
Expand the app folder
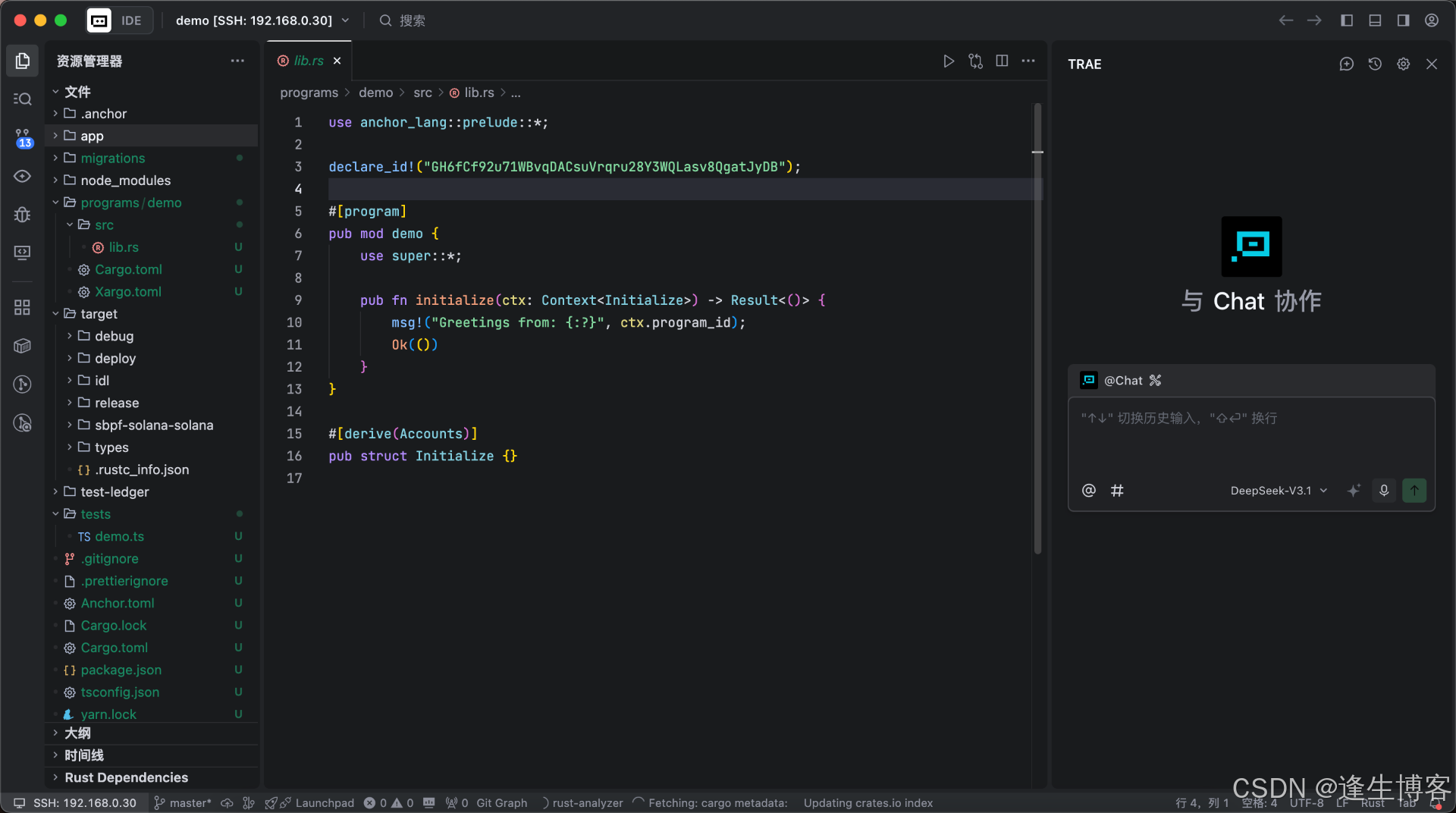tap(152, 136)
